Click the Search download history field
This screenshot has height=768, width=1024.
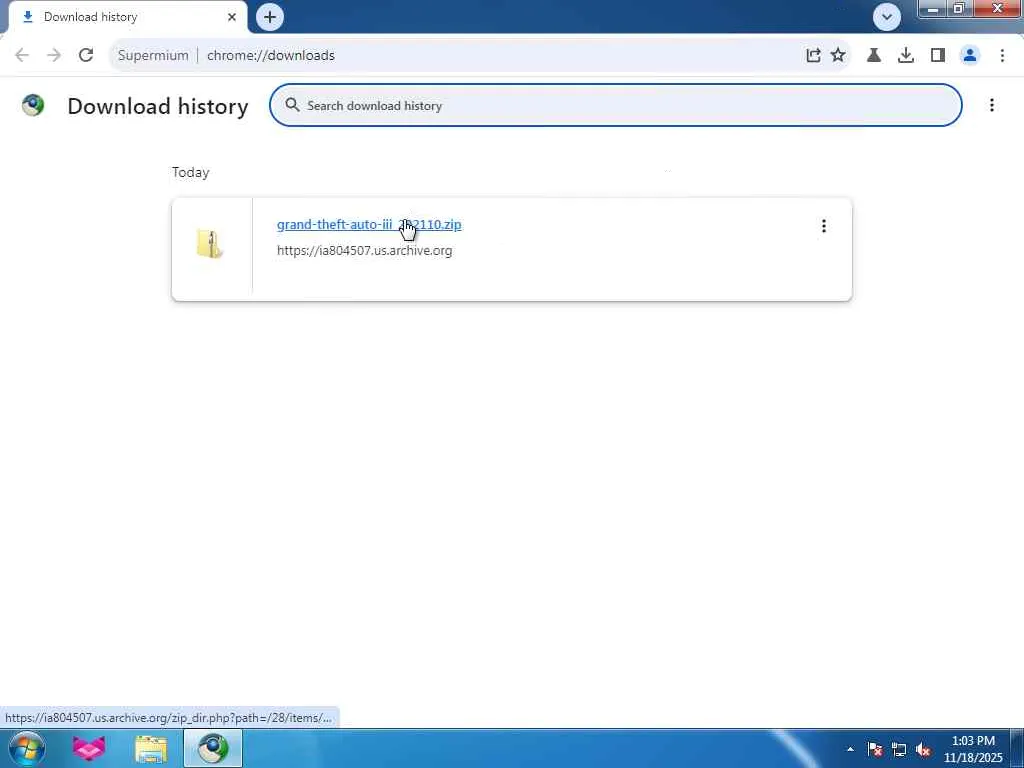pyautogui.click(x=615, y=105)
